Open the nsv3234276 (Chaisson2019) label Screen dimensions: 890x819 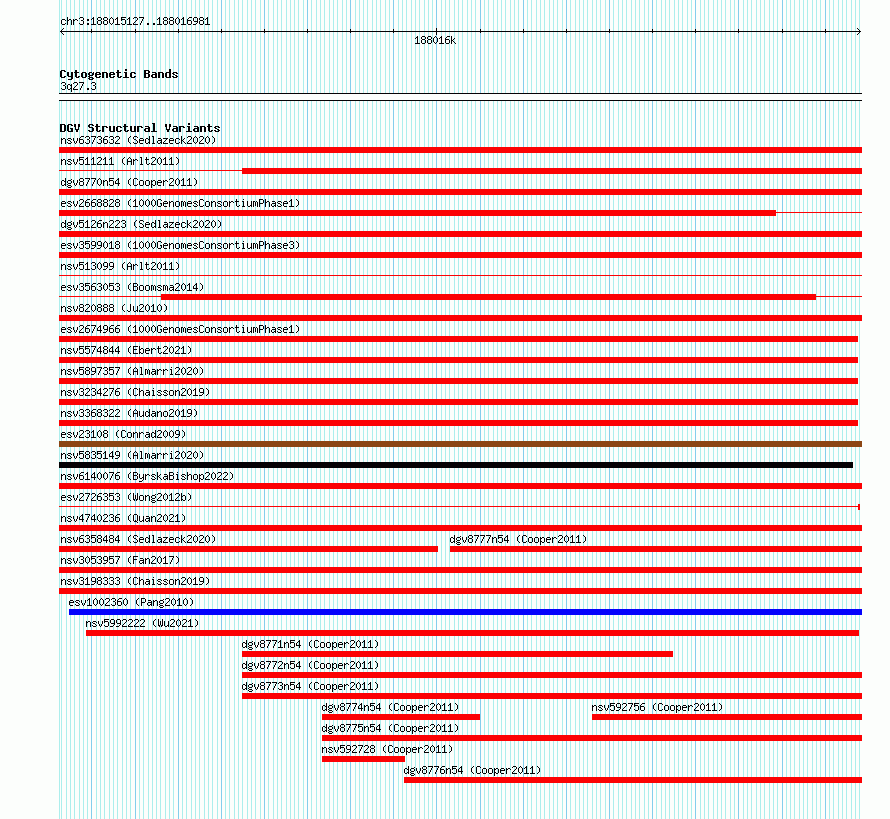point(135,392)
